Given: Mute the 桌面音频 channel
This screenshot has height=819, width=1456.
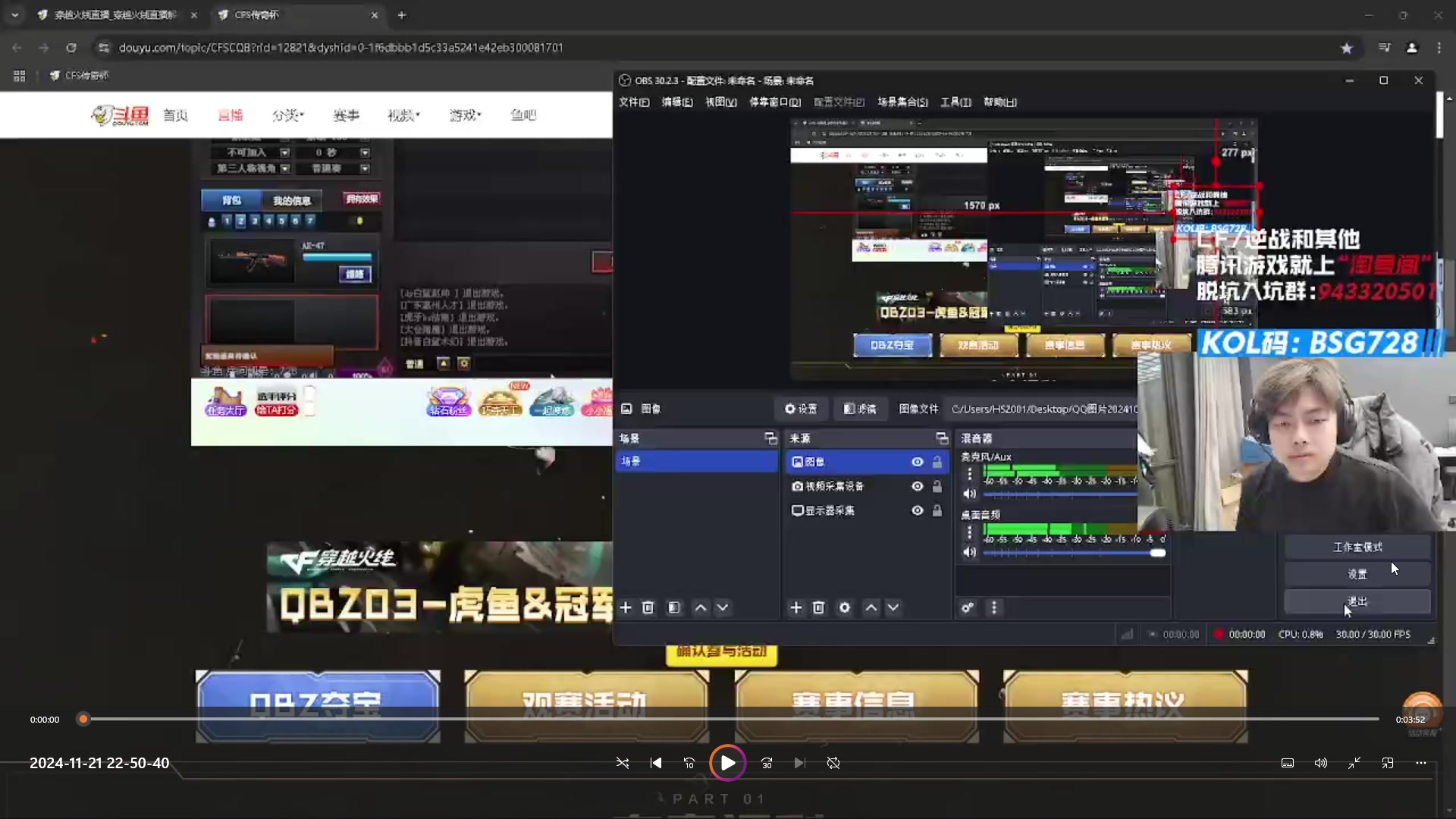Looking at the screenshot, I should 969,552.
